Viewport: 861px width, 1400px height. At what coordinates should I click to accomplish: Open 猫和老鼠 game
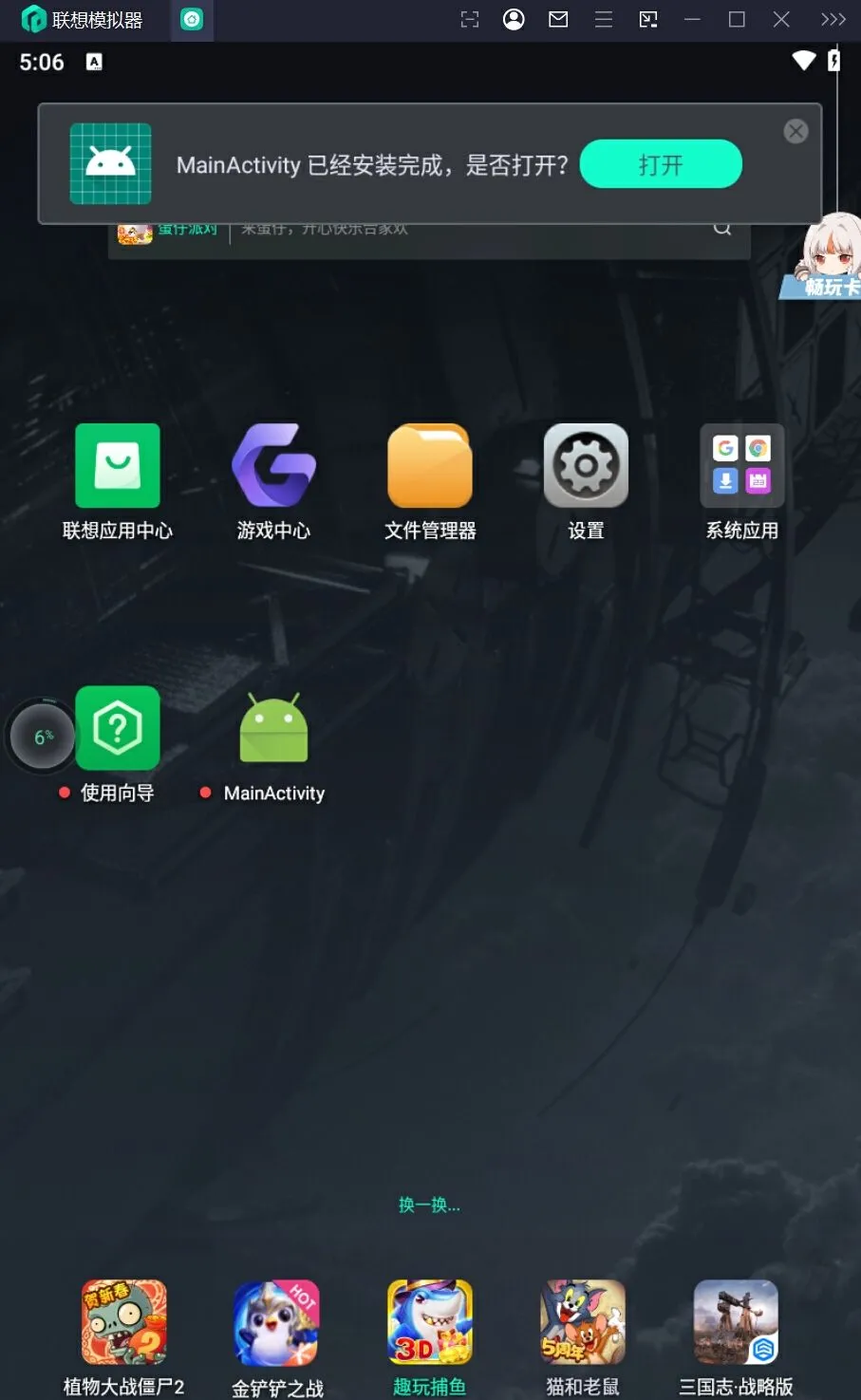point(583,1322)
